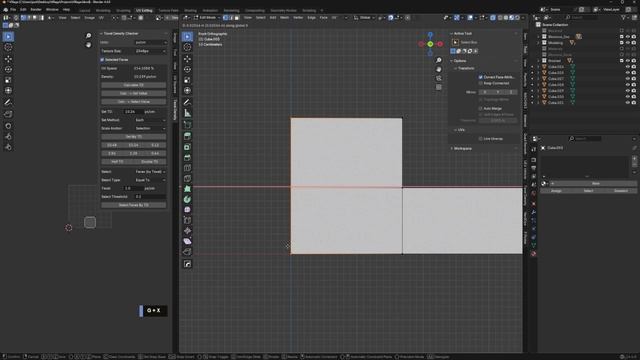Select the Inset Faces tool
This screenshot has width=640, height=360.
coord(187,147)
